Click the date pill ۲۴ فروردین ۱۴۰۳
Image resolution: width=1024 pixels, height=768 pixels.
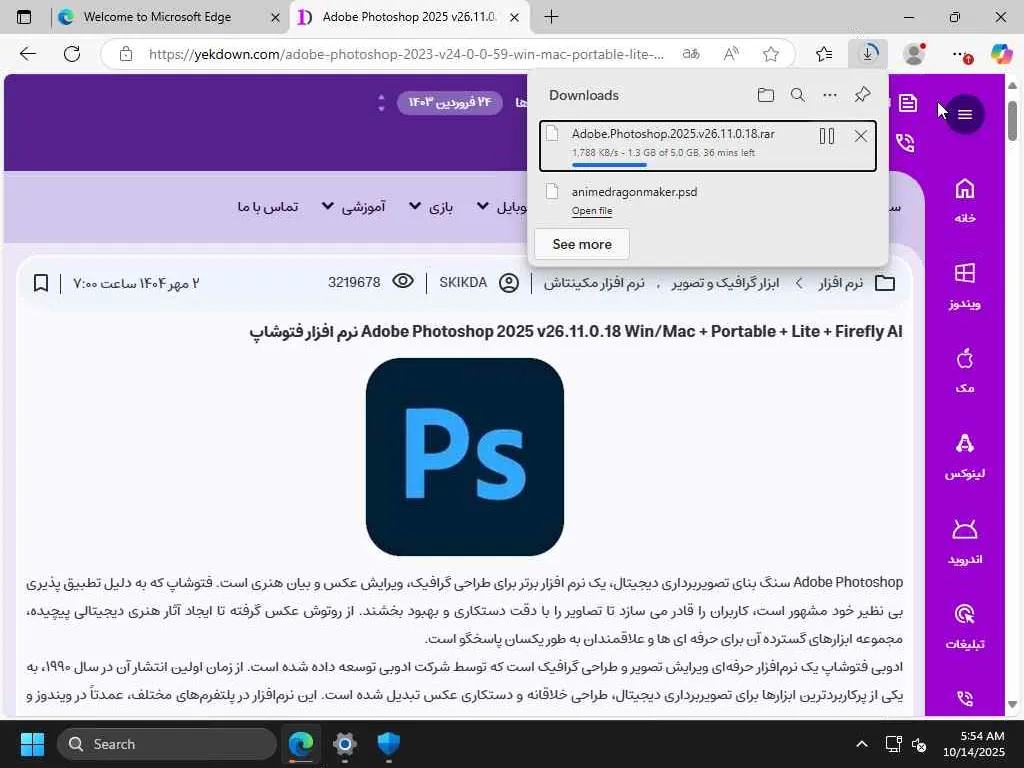pos(449,103)
